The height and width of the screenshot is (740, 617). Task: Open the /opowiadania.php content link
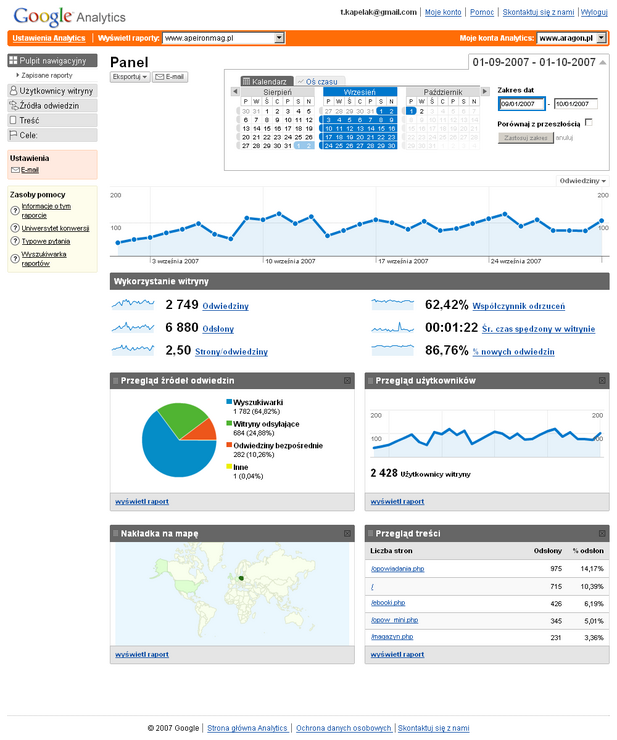(x=398, y=568)
